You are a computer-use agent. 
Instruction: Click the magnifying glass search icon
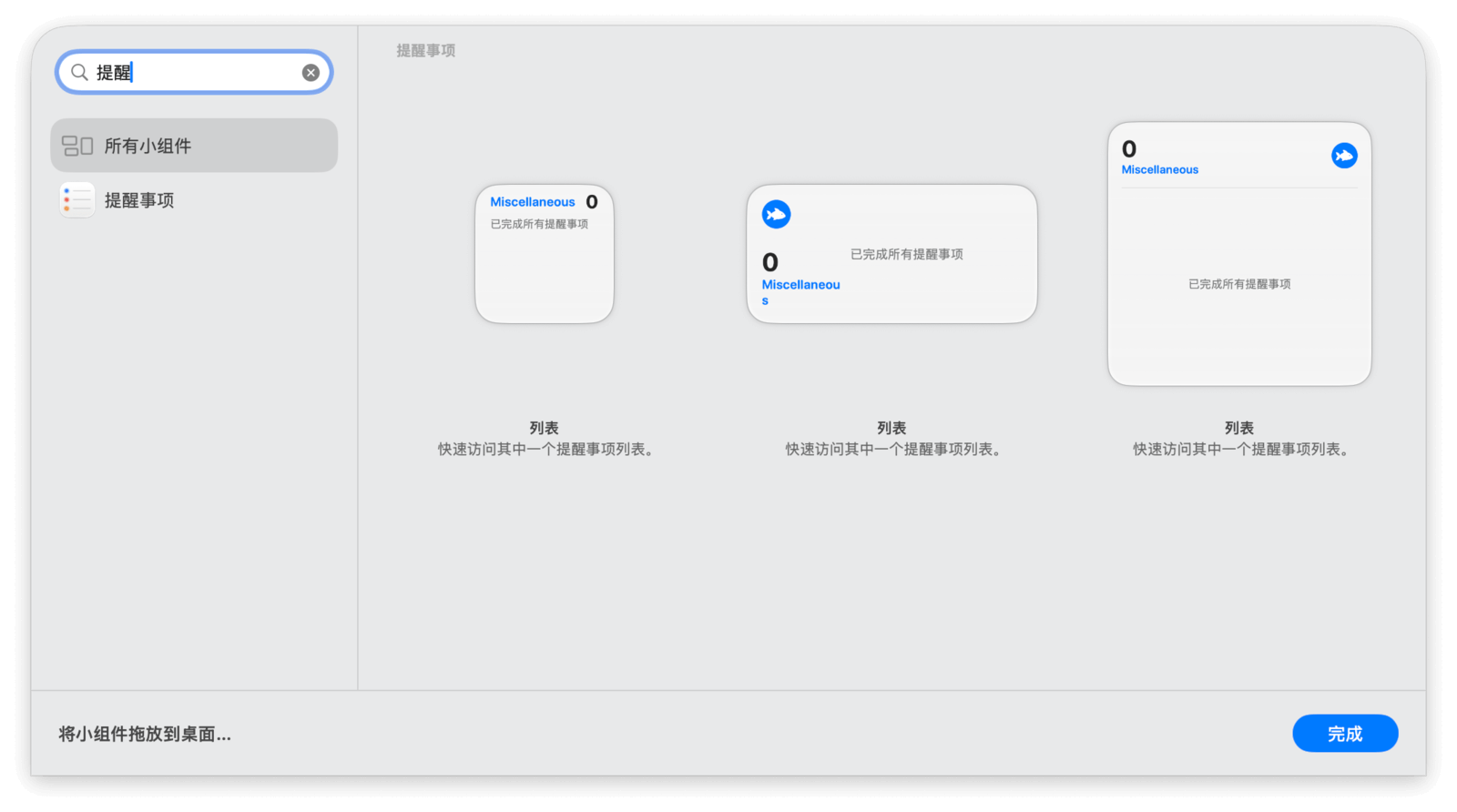coord(79,72)
